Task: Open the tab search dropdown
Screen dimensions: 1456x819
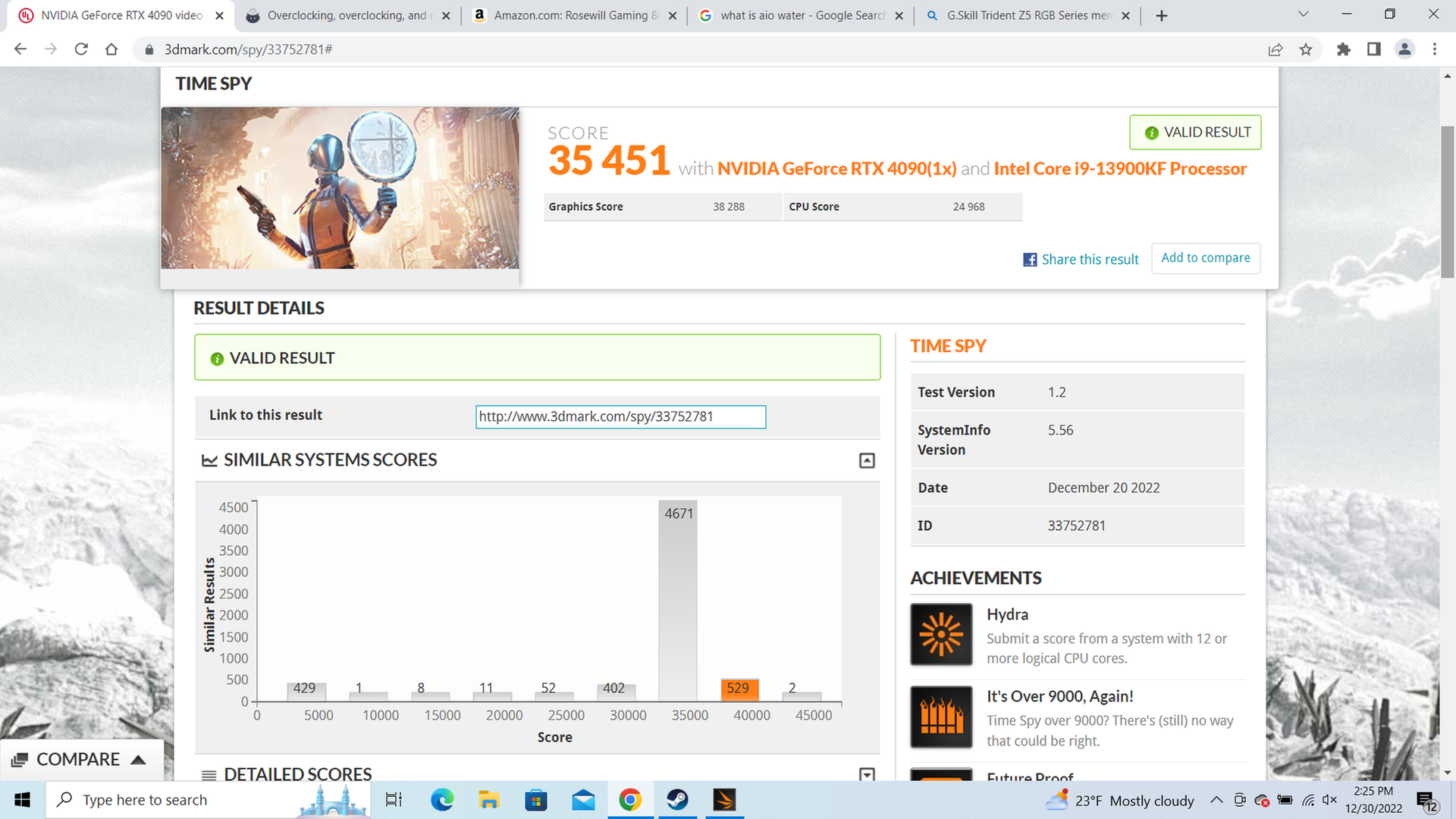Action: click(x=1303, y=14)
